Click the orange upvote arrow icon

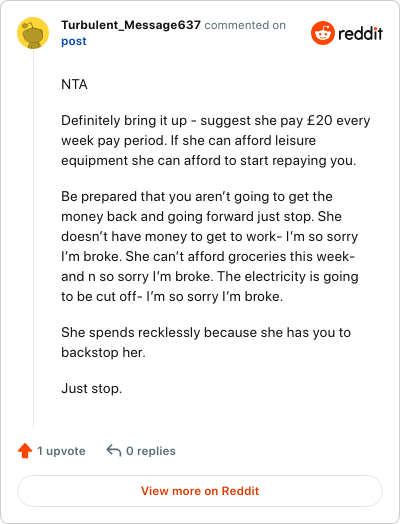tap(25, 450)
